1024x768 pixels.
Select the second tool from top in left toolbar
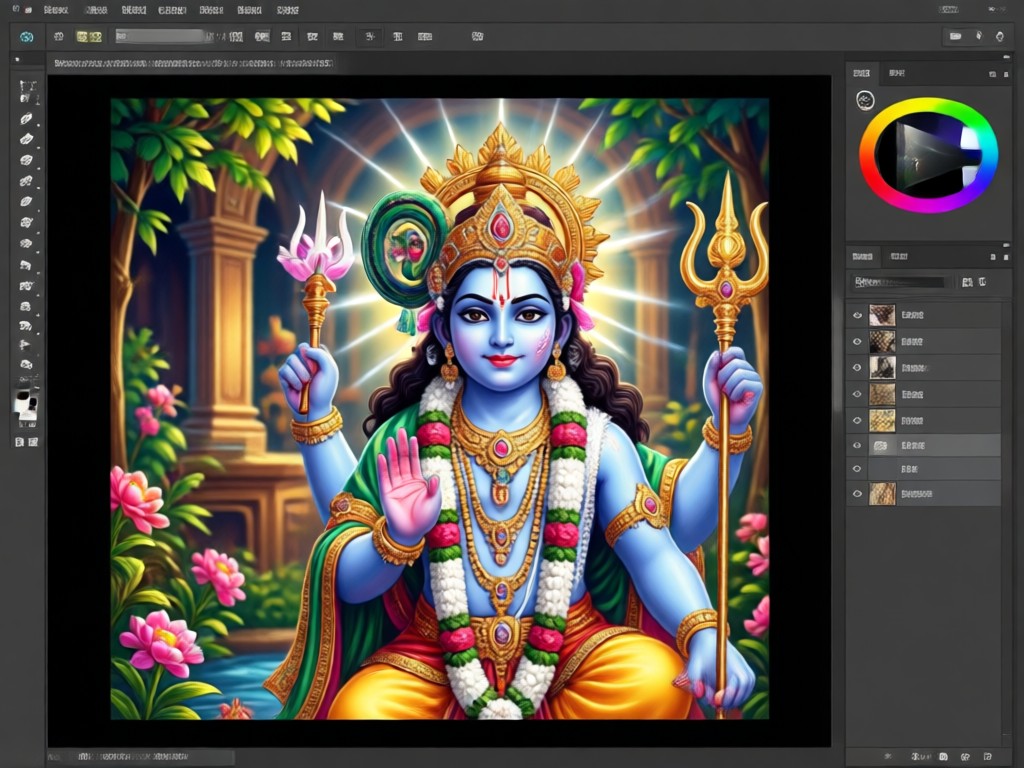(26, 119)
